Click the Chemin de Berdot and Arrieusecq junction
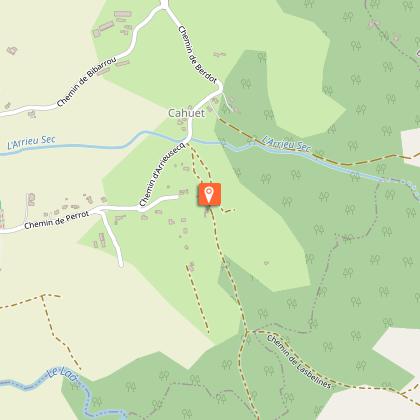This screenshot has width=420, height=420. (x=219, y=89)
